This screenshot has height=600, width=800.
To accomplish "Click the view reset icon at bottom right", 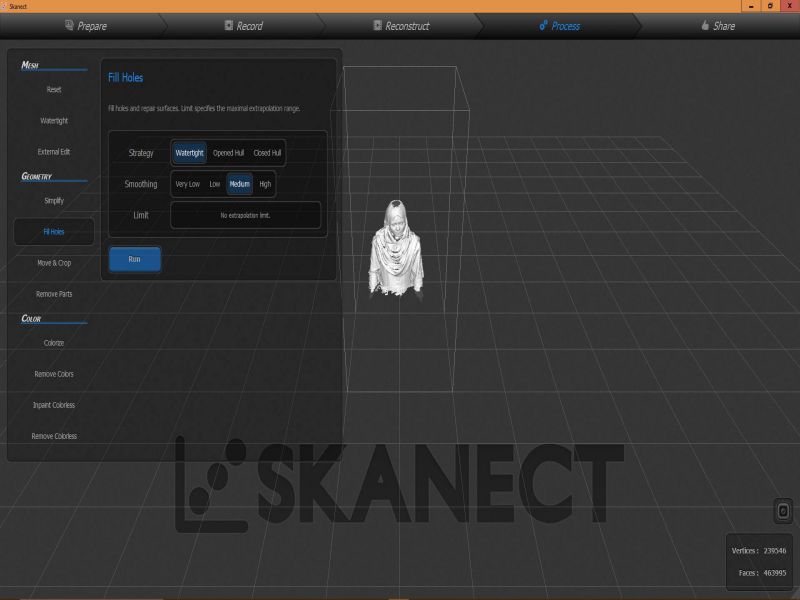I will [x=783, y=511].
